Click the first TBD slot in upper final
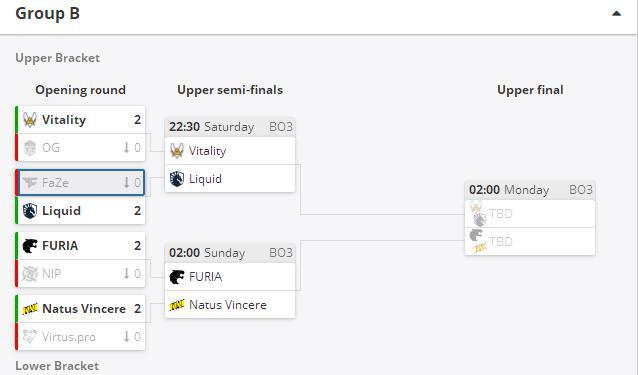Screen dimensions: 638x375 pyautogui.click(x=530, y=214)
